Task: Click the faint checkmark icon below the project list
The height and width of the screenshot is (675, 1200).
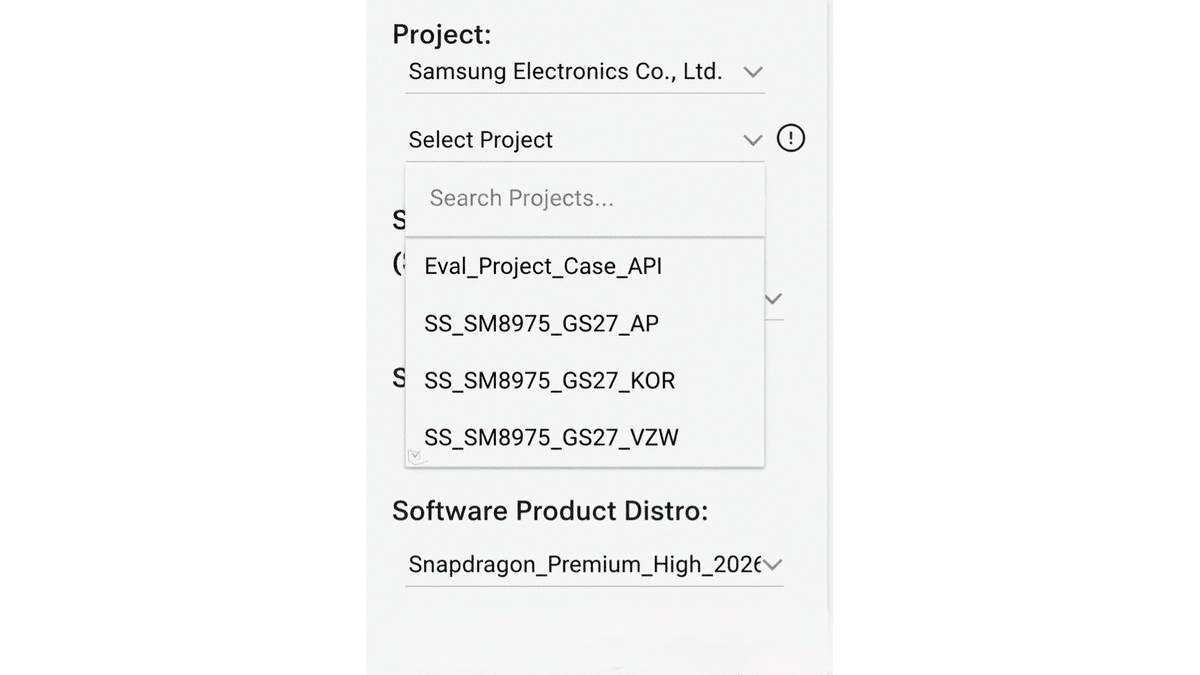Action: (x=417, y=457)
